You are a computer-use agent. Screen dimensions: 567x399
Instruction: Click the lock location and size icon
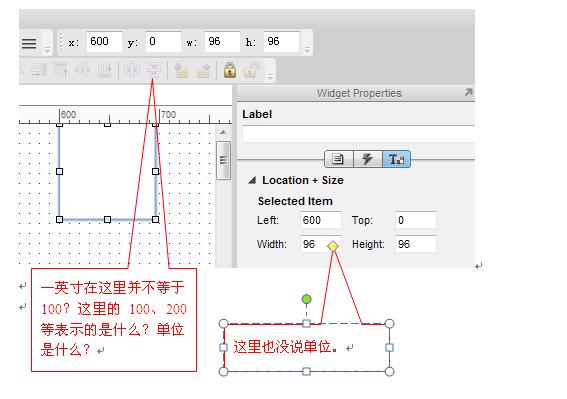pos(230,70)
